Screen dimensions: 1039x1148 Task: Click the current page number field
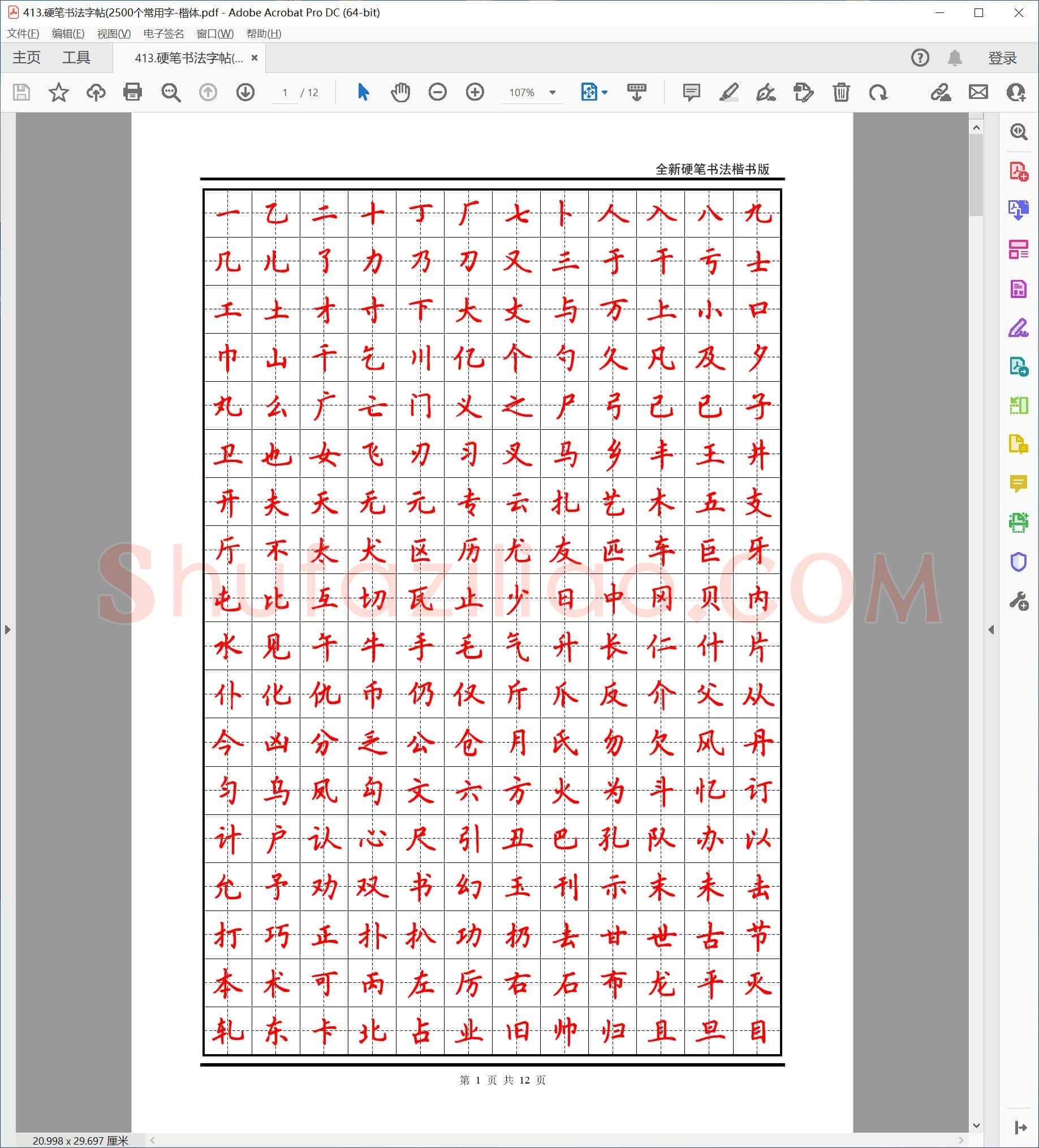click(285, 92)
